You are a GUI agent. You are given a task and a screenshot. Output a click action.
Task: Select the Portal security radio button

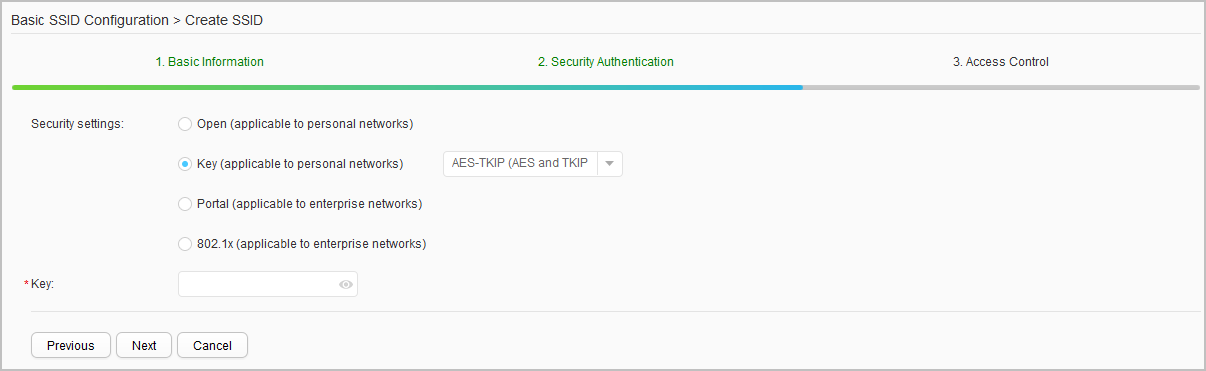[x=184, y=204]
